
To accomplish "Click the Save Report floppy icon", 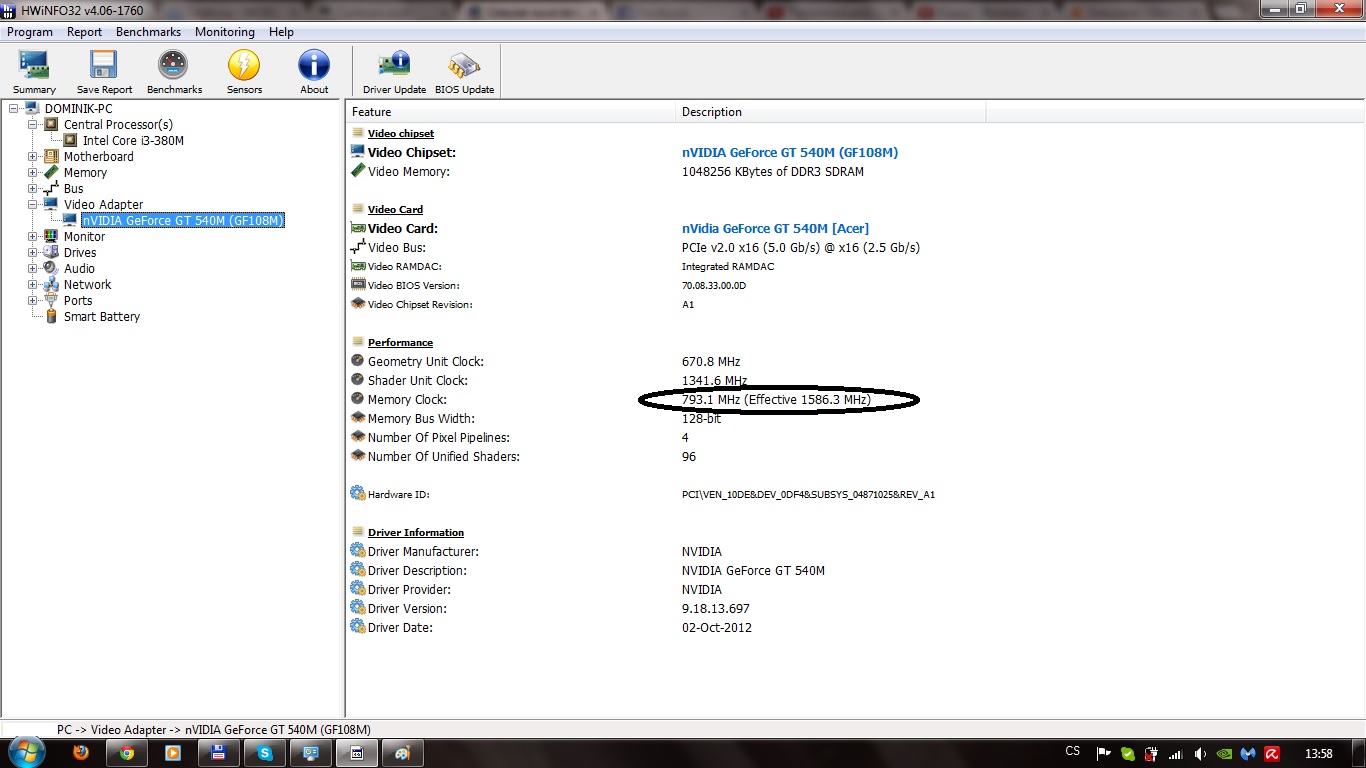I will (x=104, y=72).
